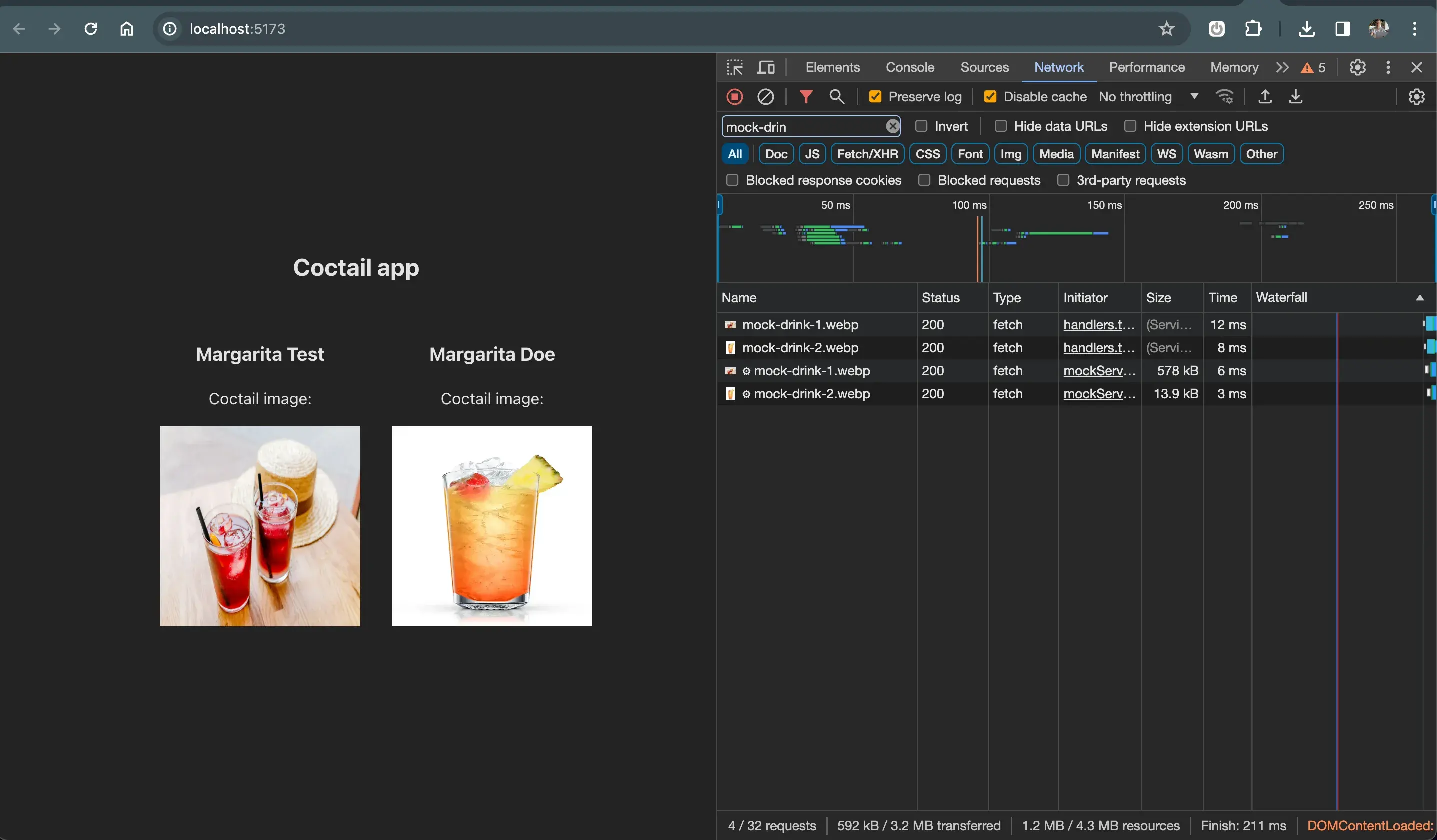Open network search magnifier icon

[836, 97]
